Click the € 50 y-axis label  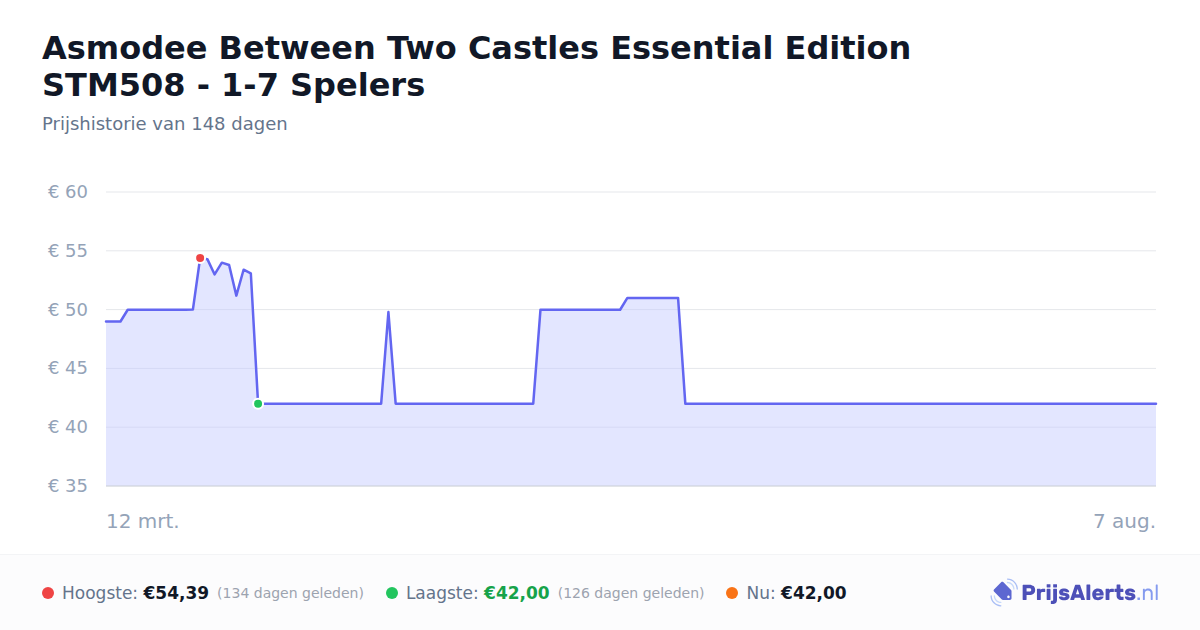[68, 310]
